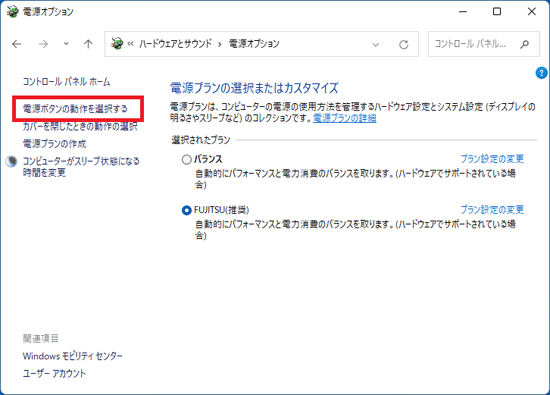Select the FUJITSU(推奨) plan radio button
This screenshot has width=550, height=395.
186,210
